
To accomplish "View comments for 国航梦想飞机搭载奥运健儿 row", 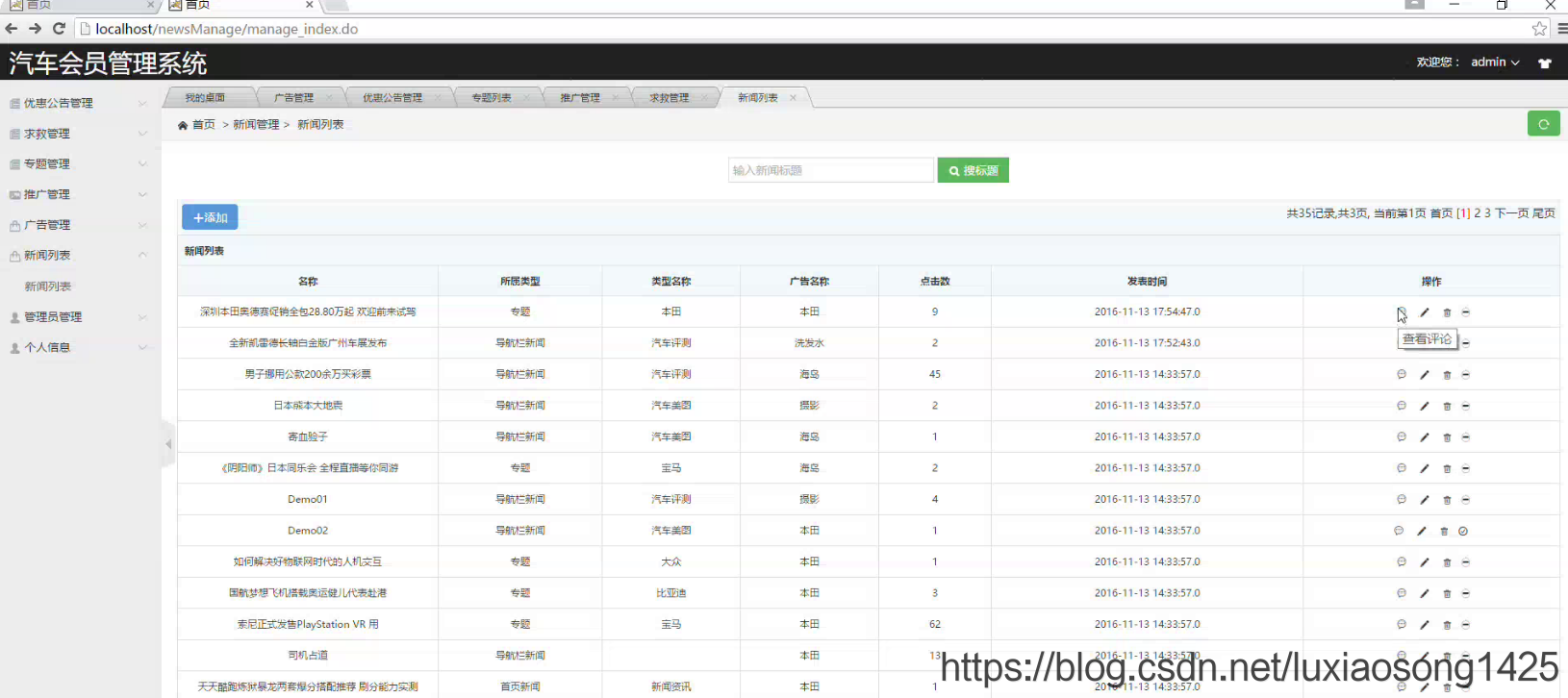I will click(1402, 593).
